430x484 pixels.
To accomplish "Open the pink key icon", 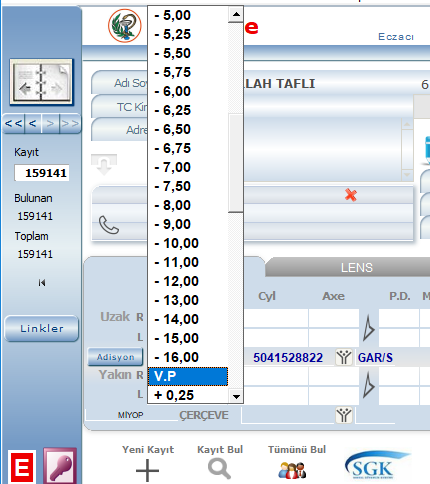I will (x=60, y=466).
